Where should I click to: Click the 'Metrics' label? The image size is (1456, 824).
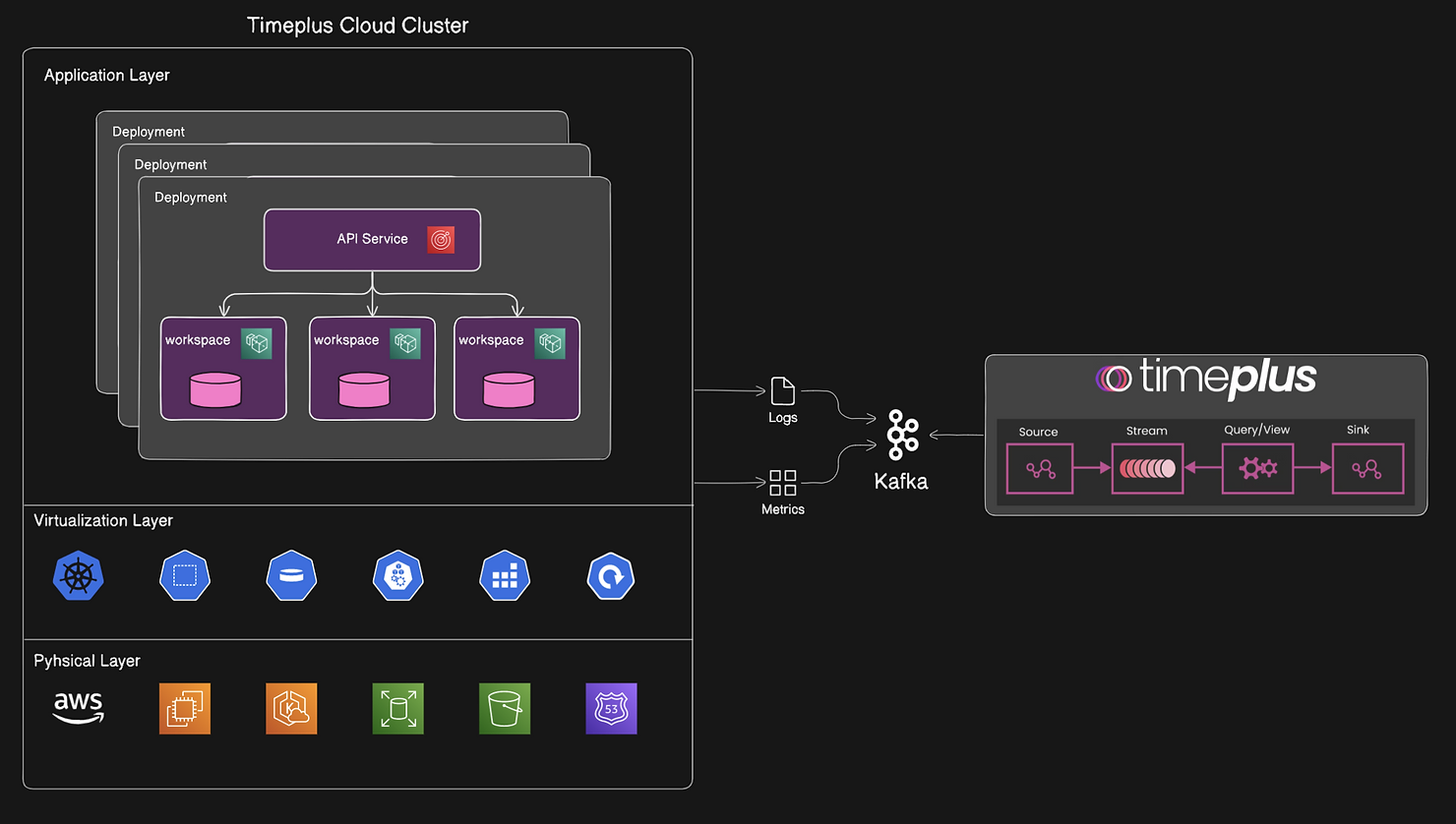(783, 509)
